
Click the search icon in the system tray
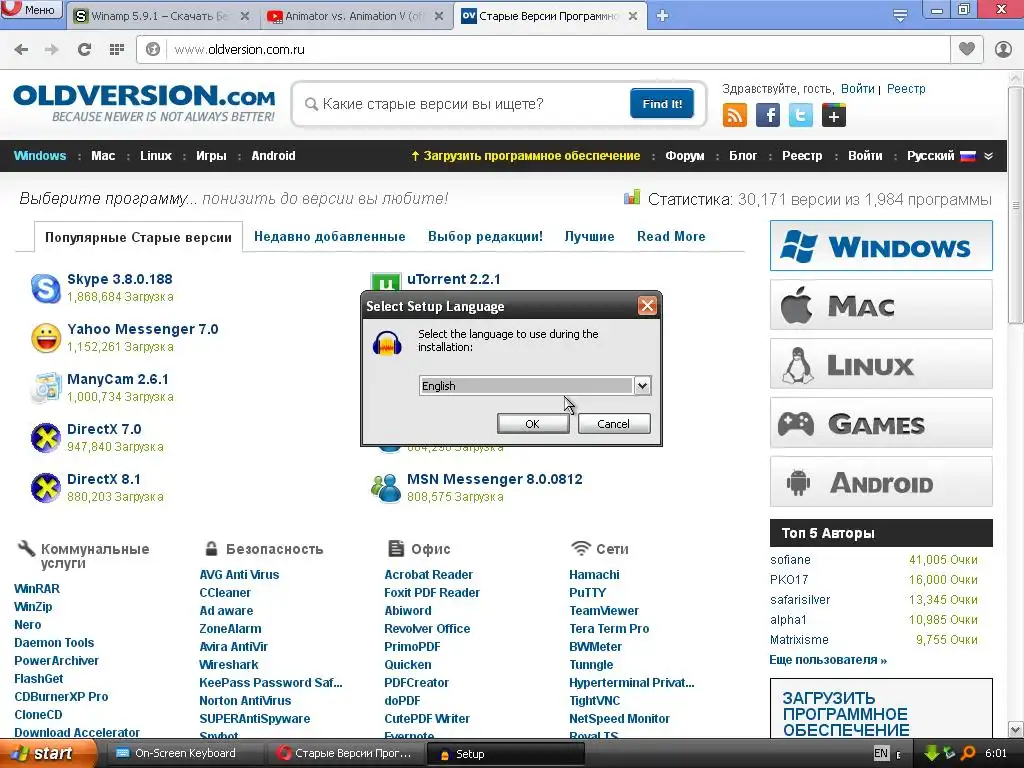pyautogui.click(x=968, y=753)
